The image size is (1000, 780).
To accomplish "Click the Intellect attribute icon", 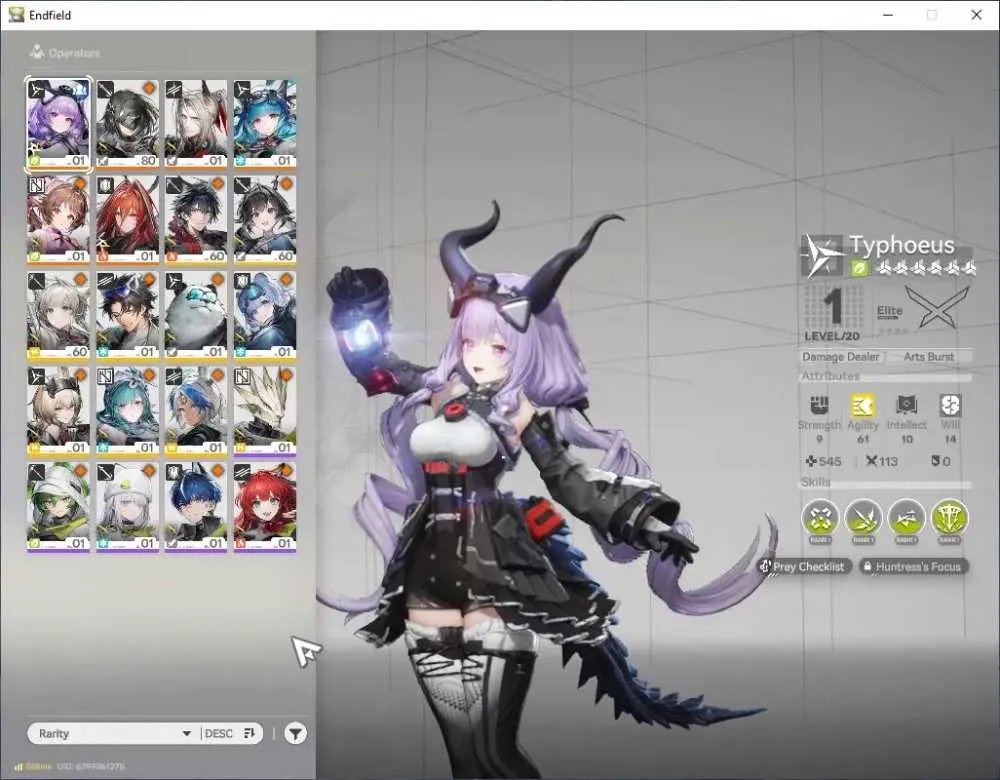I will click(x=906, y=406).
